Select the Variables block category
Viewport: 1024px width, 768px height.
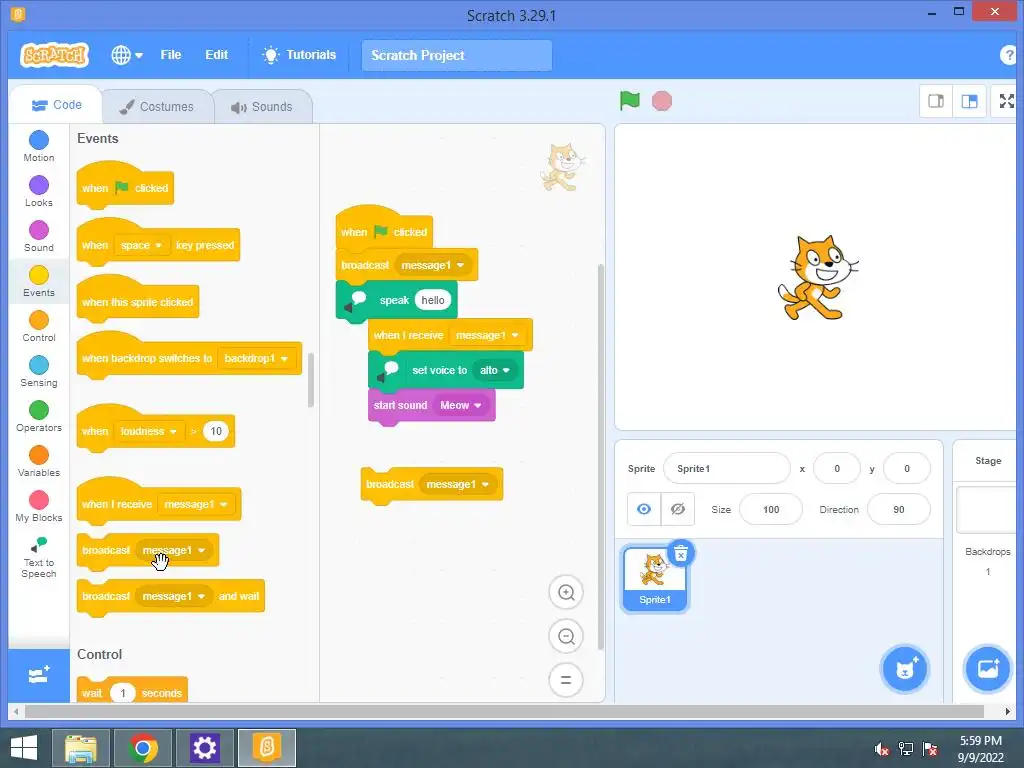point(39,462)
